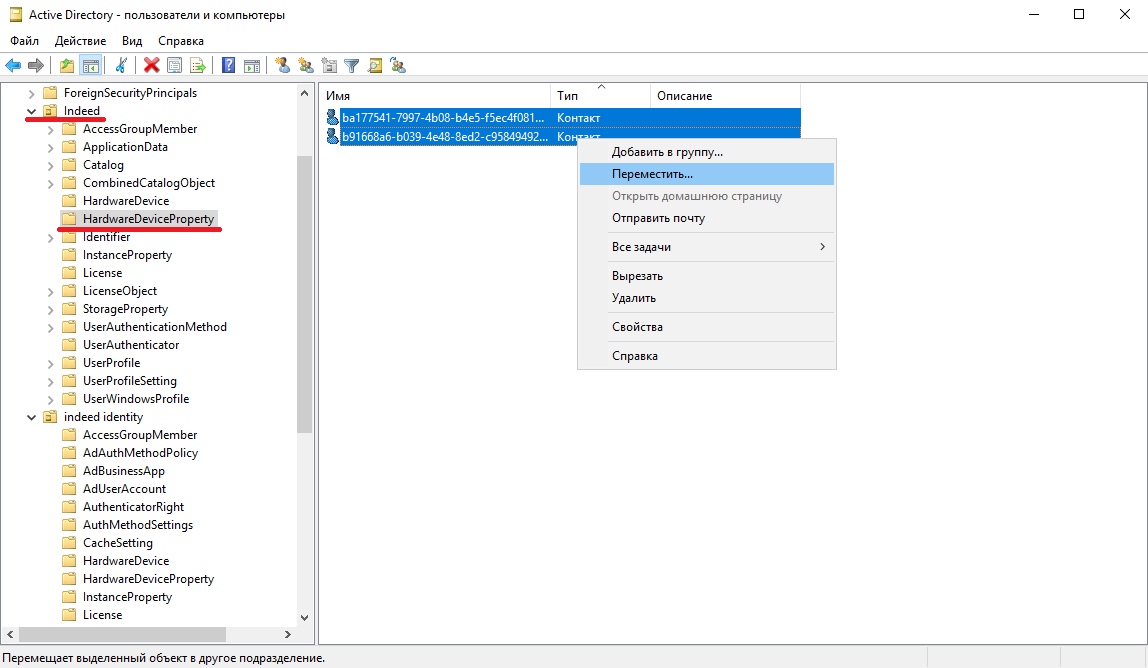Expand the LicenseObject tree node
Image resolution: width=1148 pixels, height=668 pixels.
click(50, 291)
